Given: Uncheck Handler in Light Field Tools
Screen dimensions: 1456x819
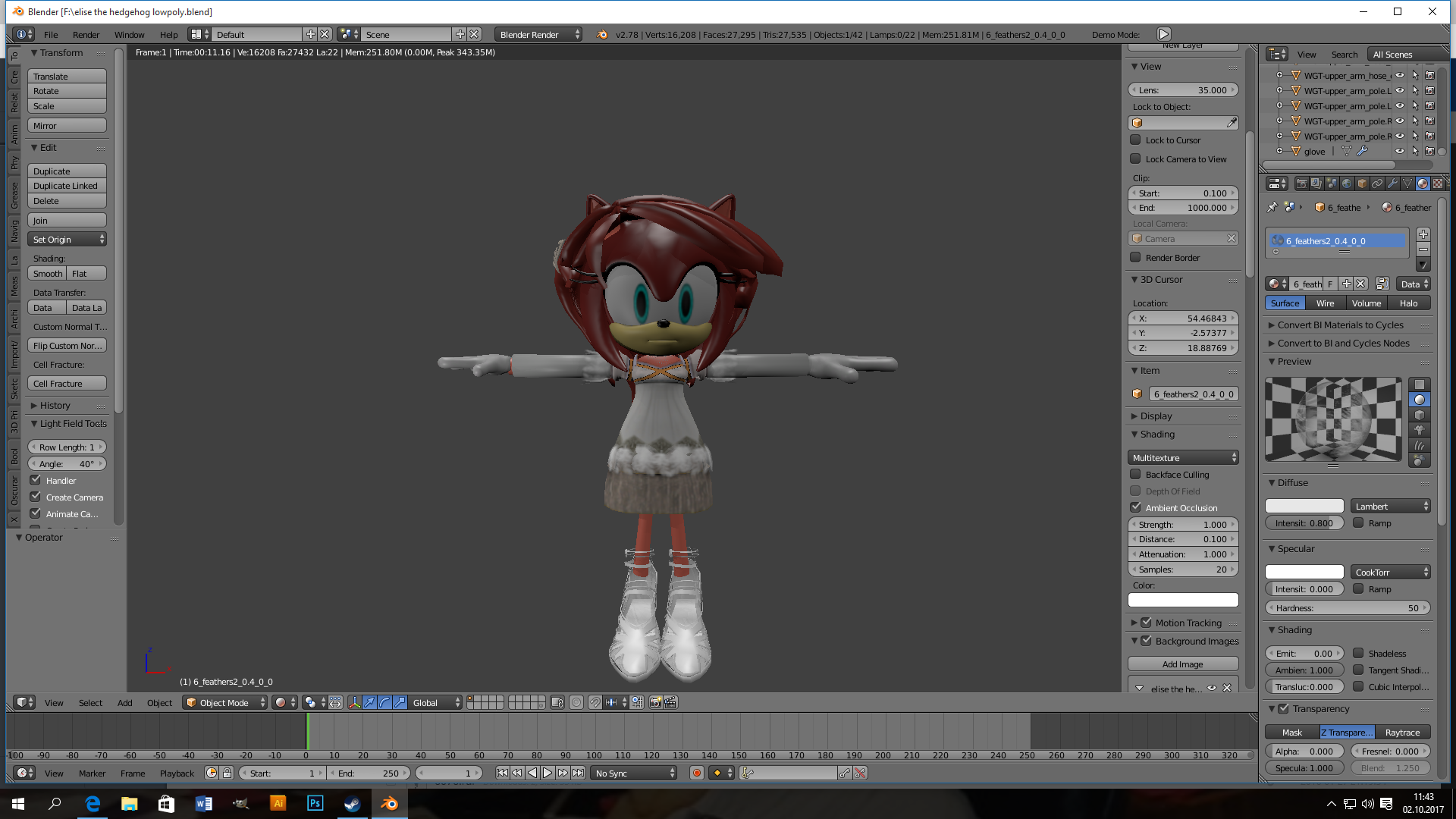Looking at the screenshot, I should (x=36, y=480).
